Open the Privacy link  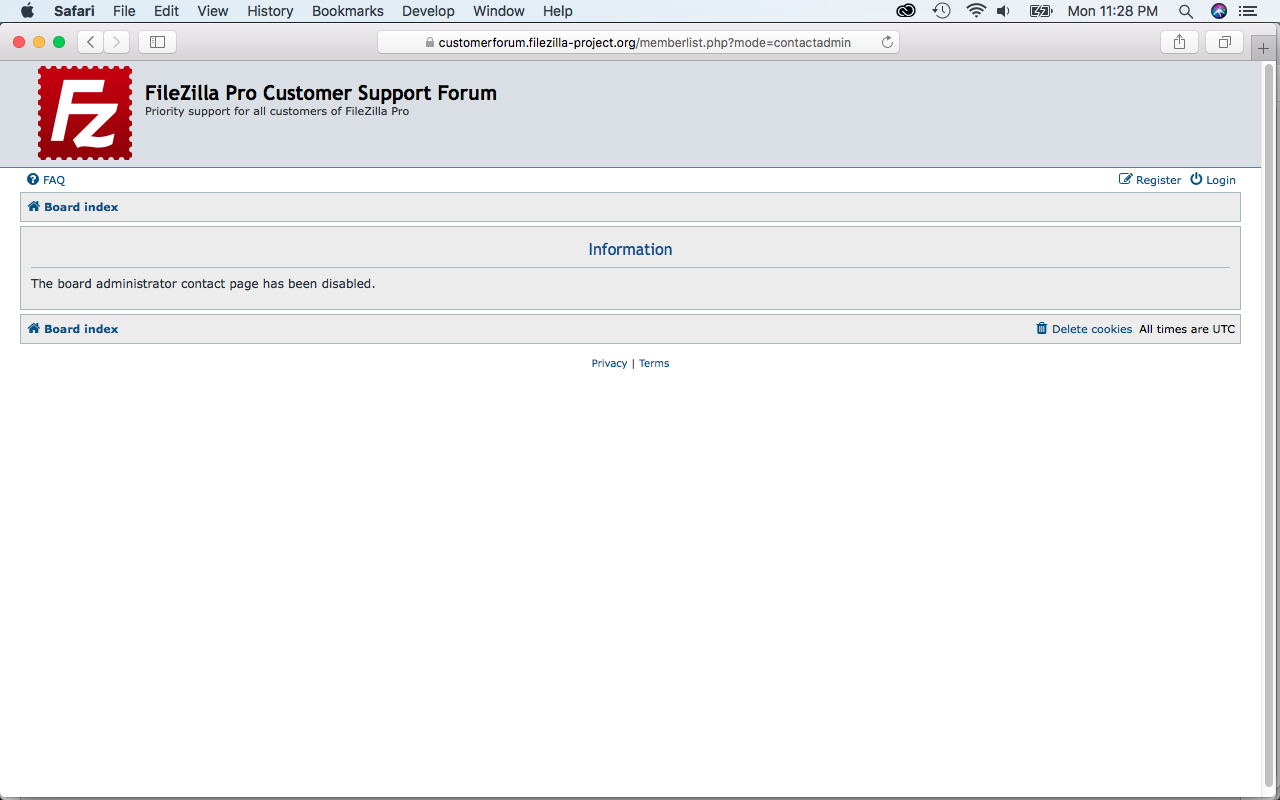tap(609, 363)
